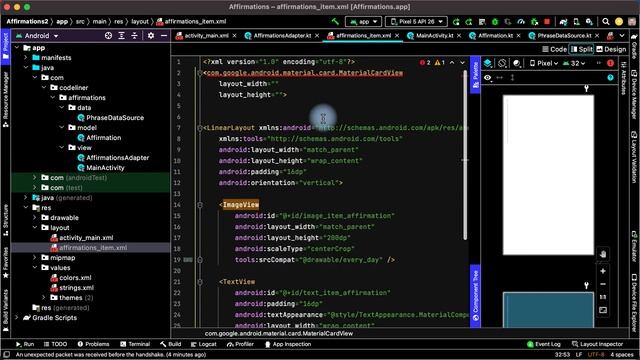Viewport: 640px width, 360px height.
Task: Click the Debug app bug icon
Action: pyautogui.click(x=495, y=22)
